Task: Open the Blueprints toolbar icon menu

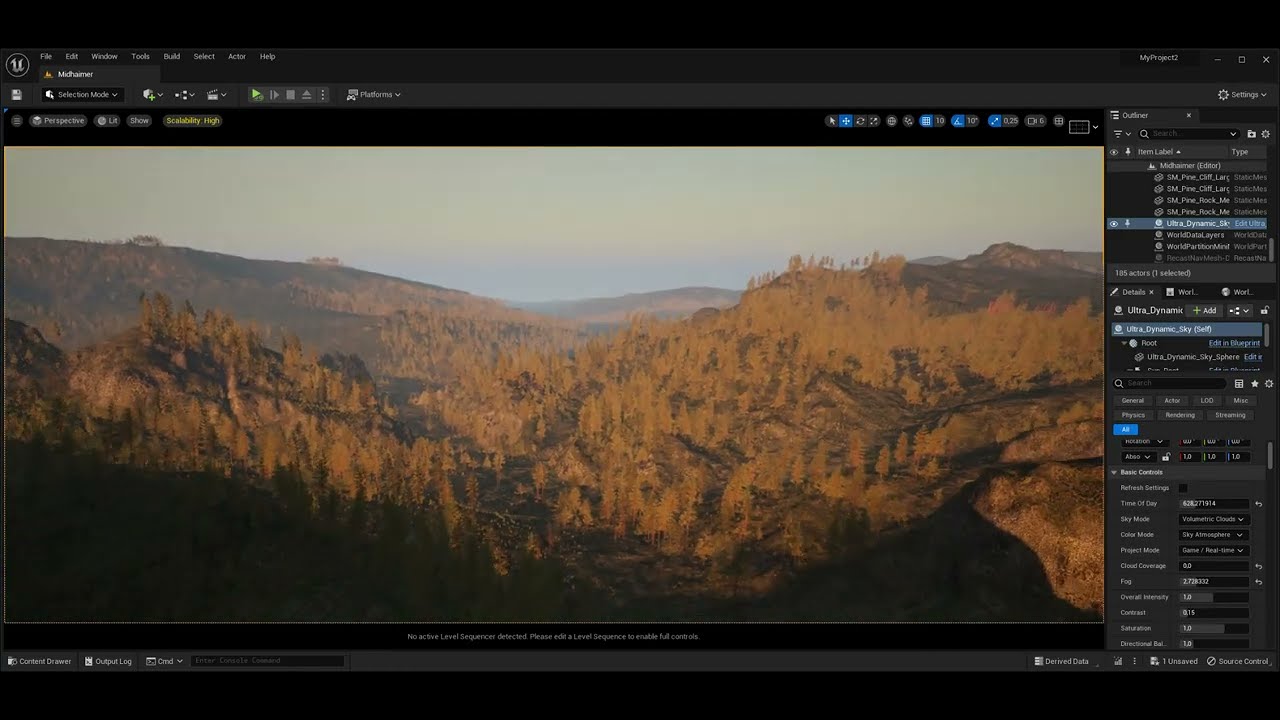Action: pos(184,94)
